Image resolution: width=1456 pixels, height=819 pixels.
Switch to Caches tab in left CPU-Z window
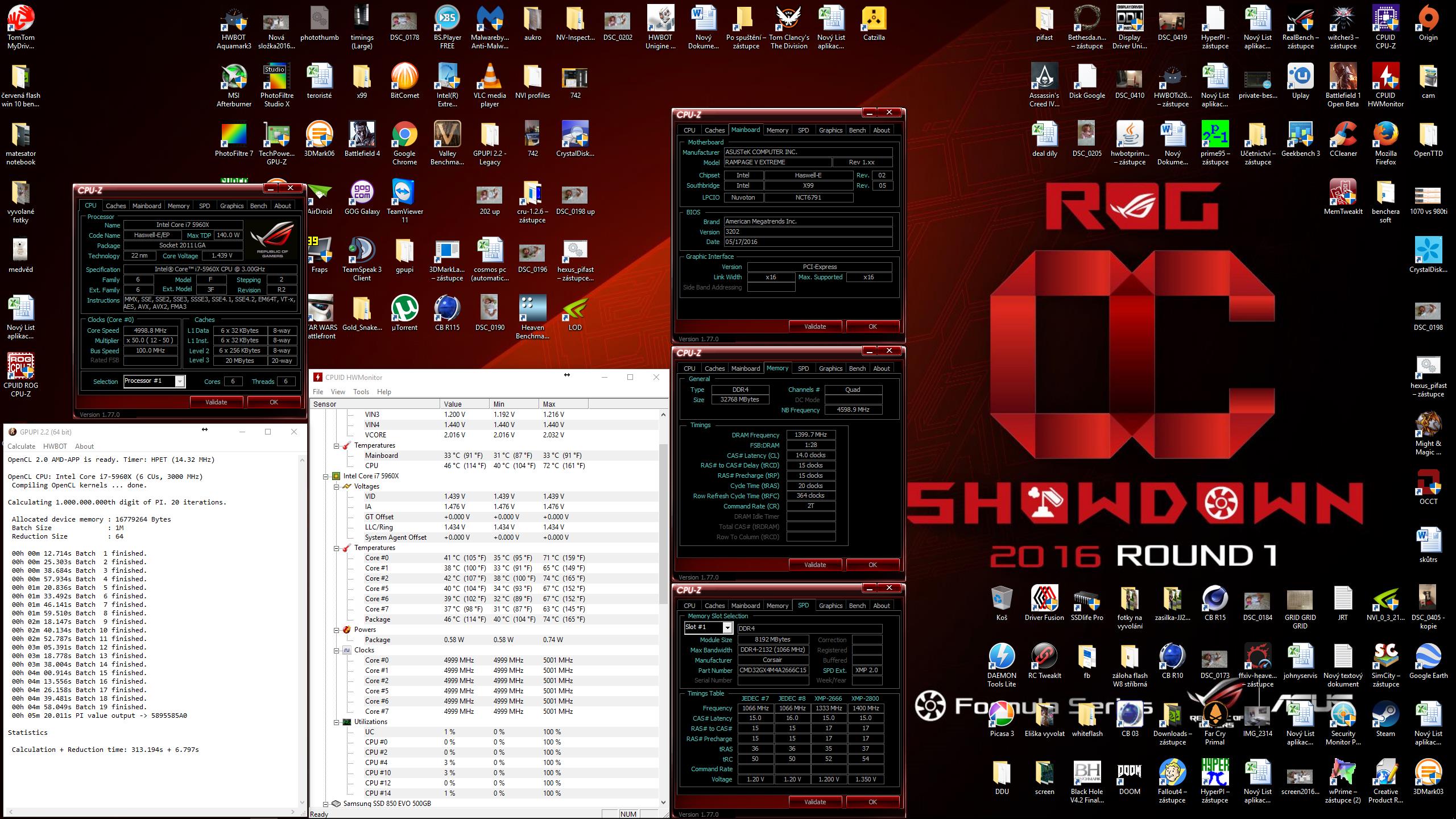click(x=115, y=206)
